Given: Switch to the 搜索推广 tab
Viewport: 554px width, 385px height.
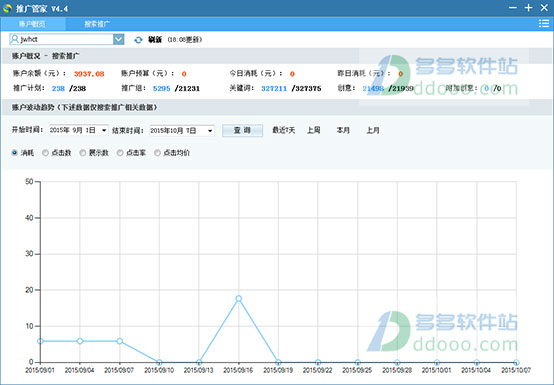Looking at the screenshot, I should pos(97,24).
